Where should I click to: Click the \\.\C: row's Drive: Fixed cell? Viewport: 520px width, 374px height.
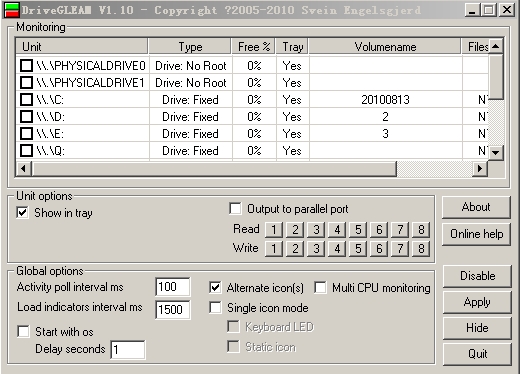pyautogui.click(x=190, y=99)
